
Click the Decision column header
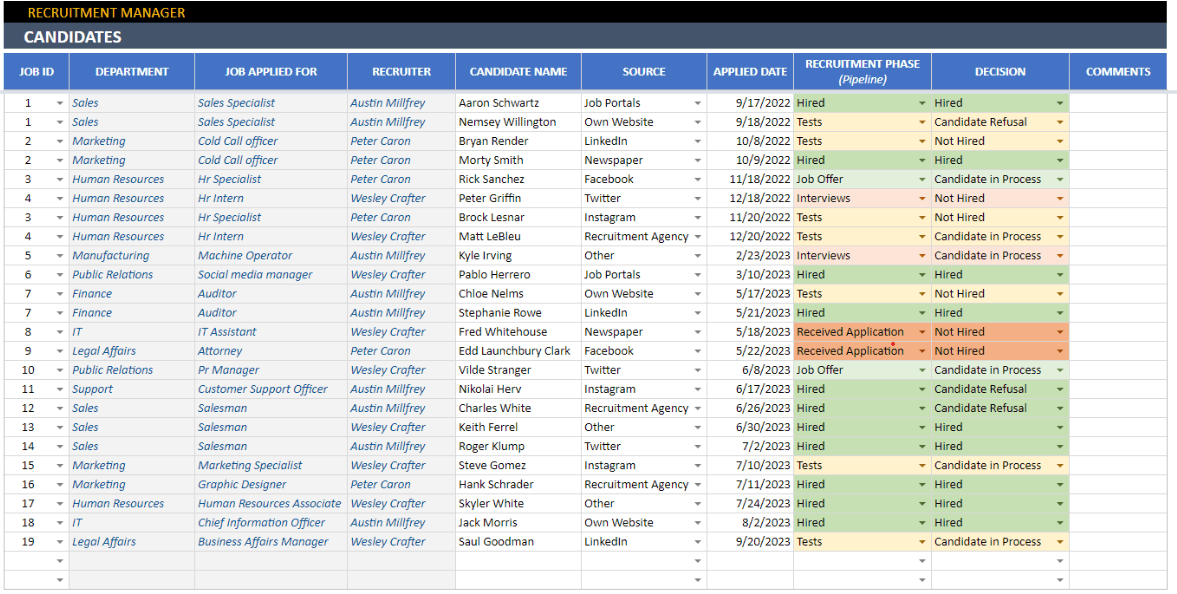[1001, 71]
